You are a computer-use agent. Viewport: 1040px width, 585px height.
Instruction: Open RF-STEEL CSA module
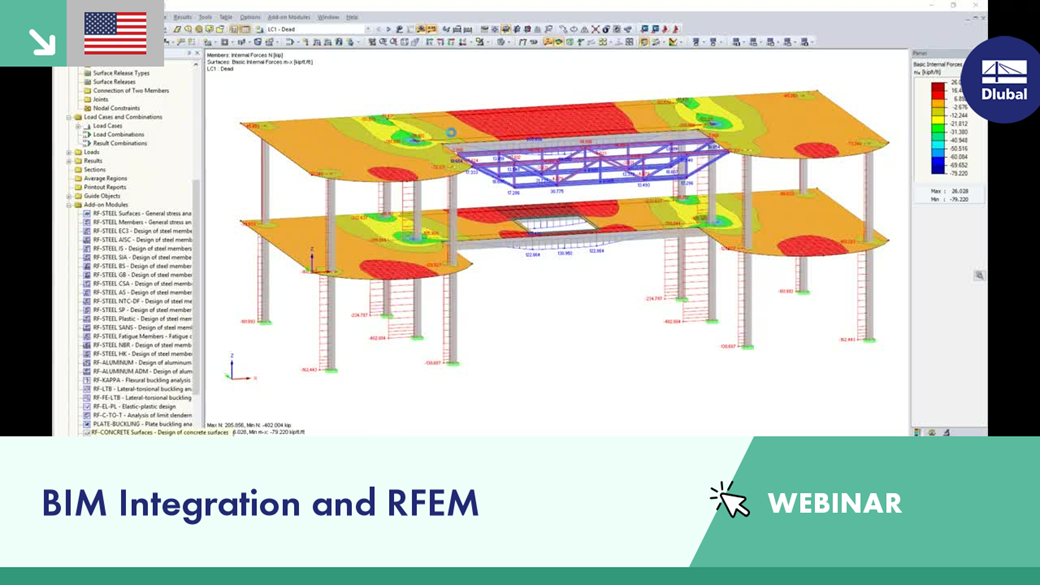click(x=142, y=283)
